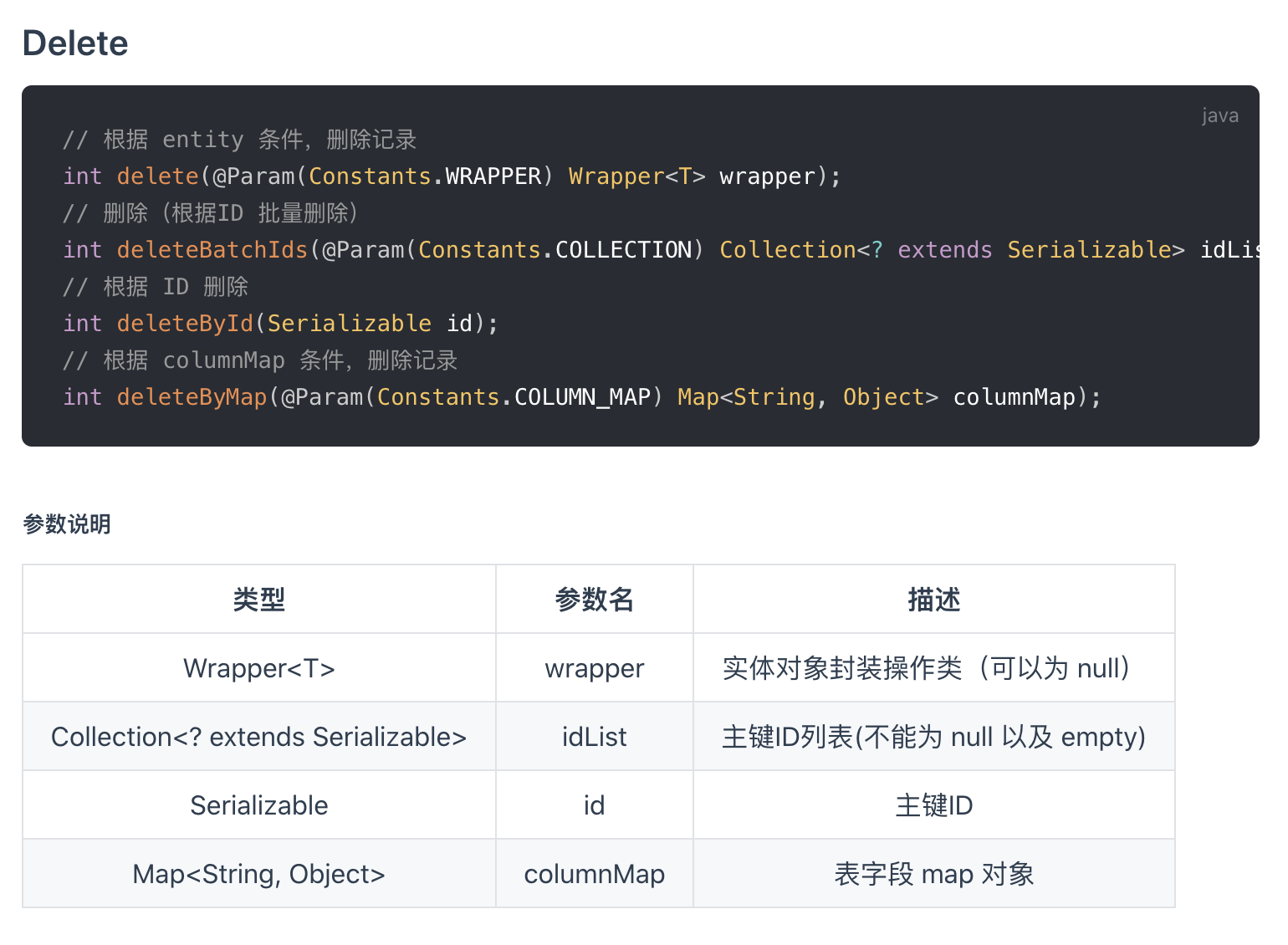
Task: Click the 'Serializable' type table cell
Action: (x=259, y=805)
